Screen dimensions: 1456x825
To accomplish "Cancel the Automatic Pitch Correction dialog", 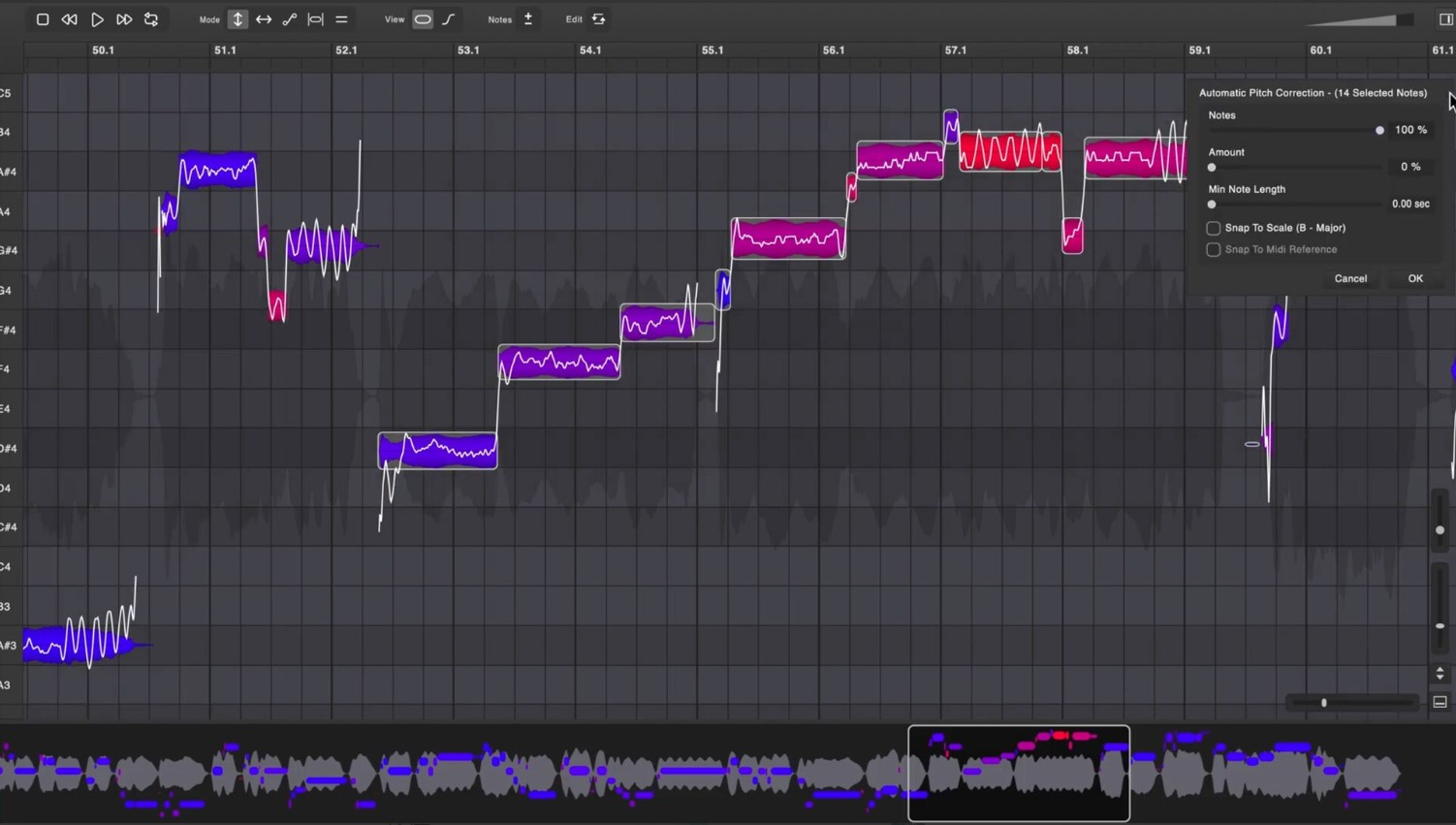I will pyautogui.click(x=1350, y=278).
